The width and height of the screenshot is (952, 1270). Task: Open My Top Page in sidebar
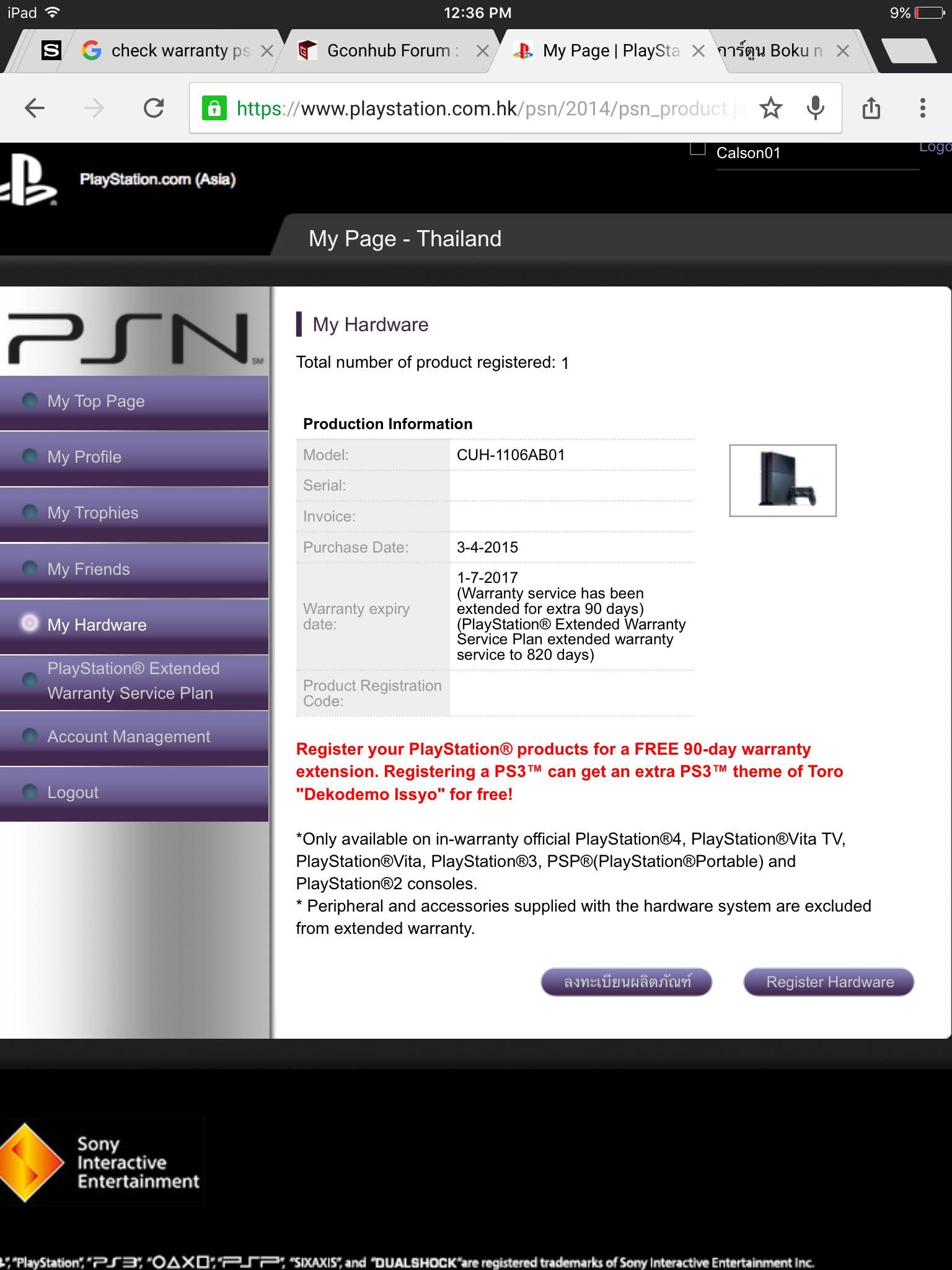tap(134, 402)
